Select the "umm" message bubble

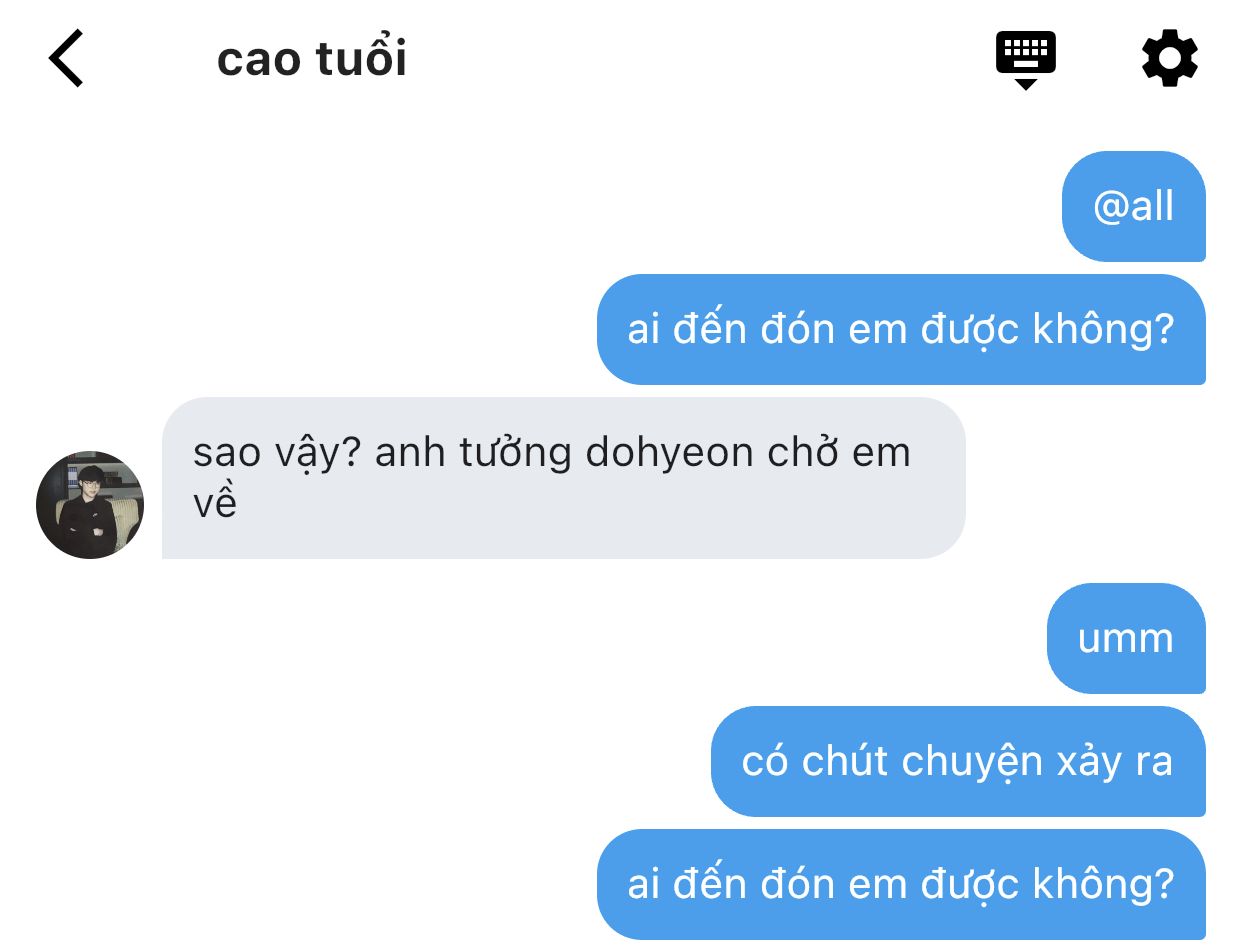(x=1126, y=638)
